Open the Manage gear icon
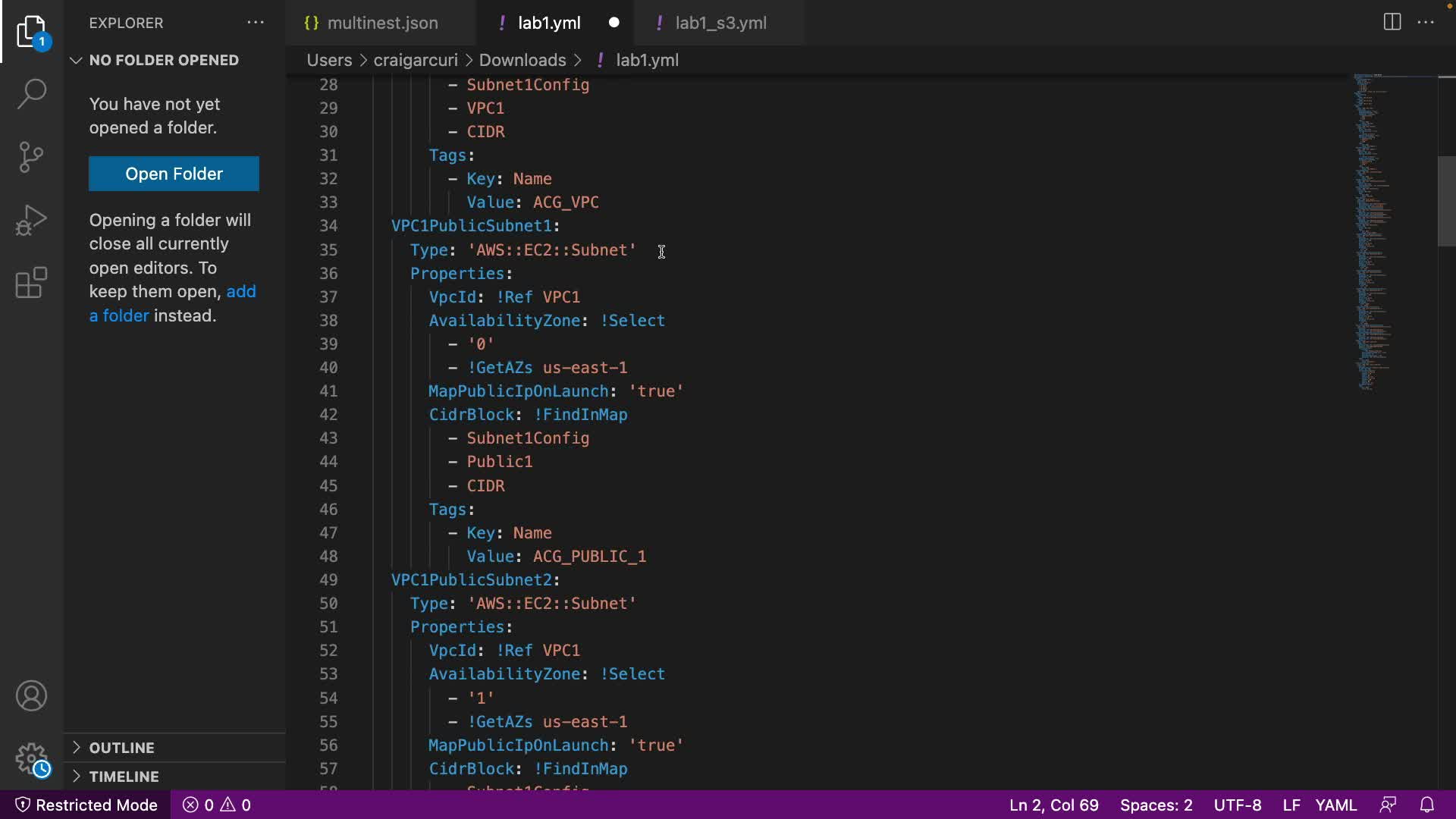 31,758
